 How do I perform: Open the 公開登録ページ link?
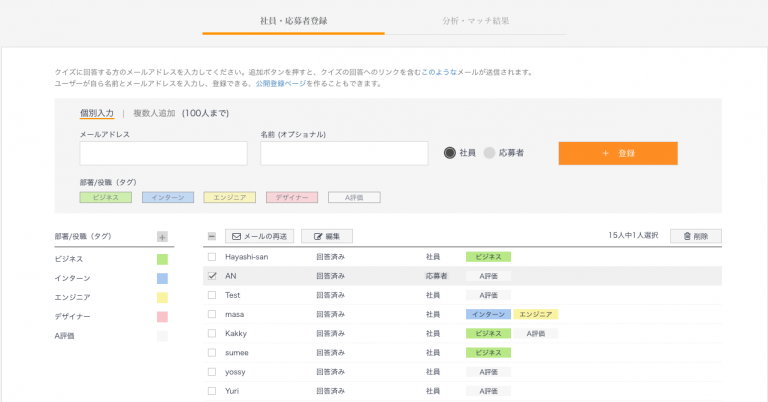click(x=281, y=84)
